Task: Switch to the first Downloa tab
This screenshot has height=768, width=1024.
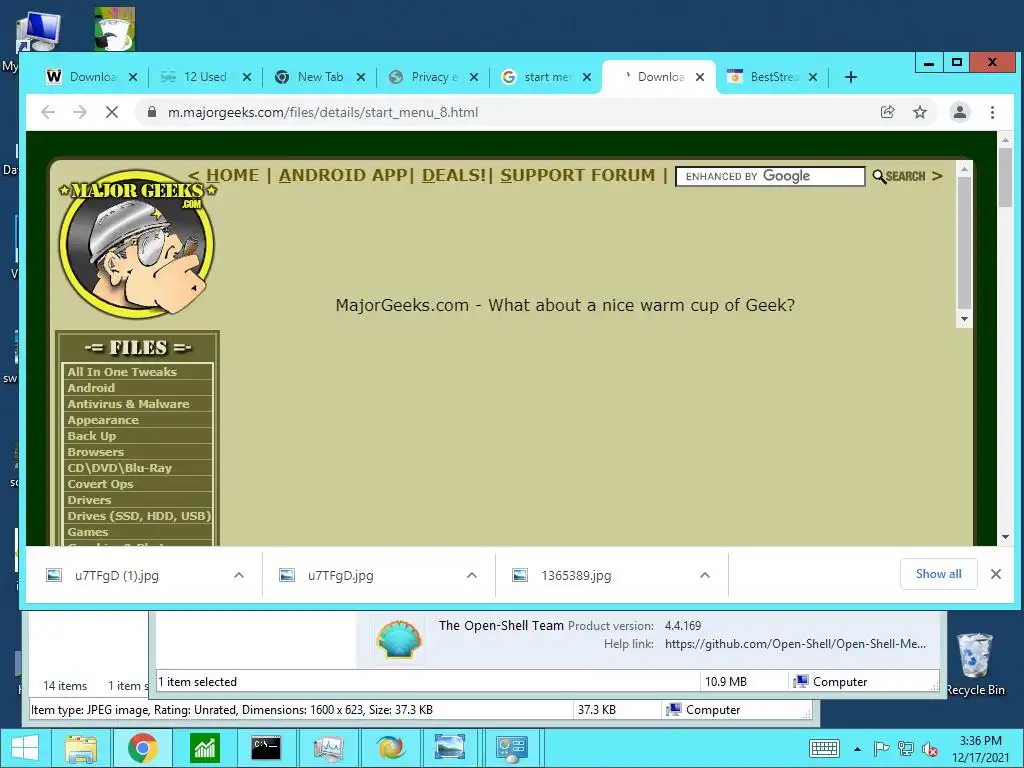Action: coord(91,77)
